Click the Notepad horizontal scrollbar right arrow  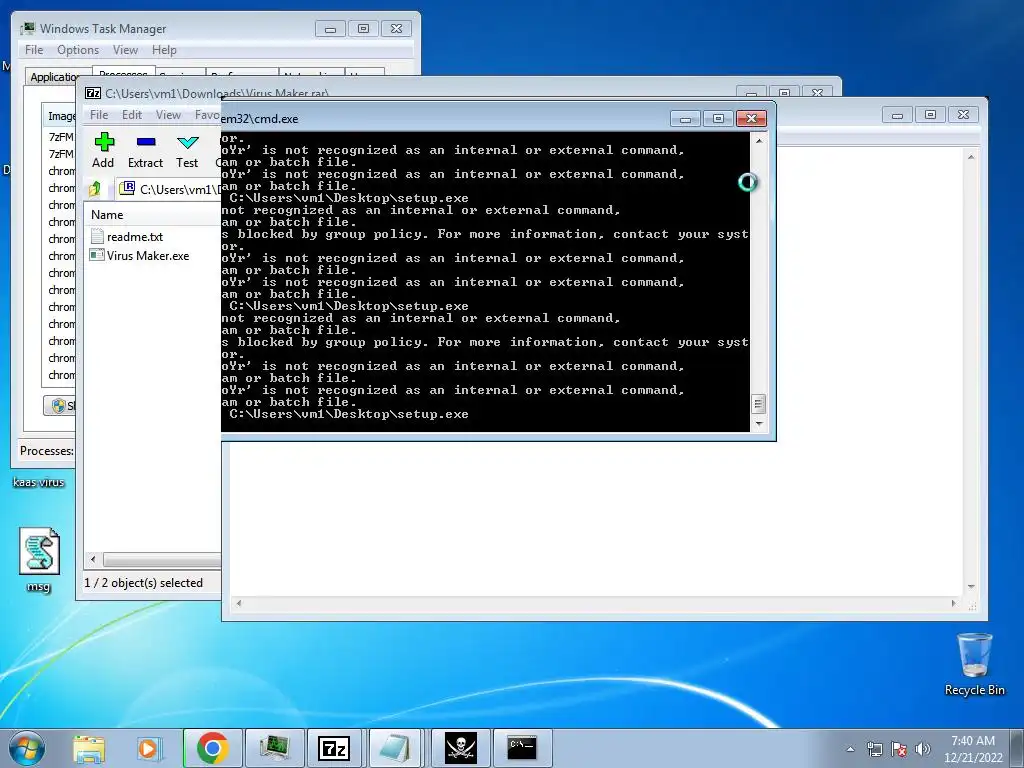pos(953,603)
